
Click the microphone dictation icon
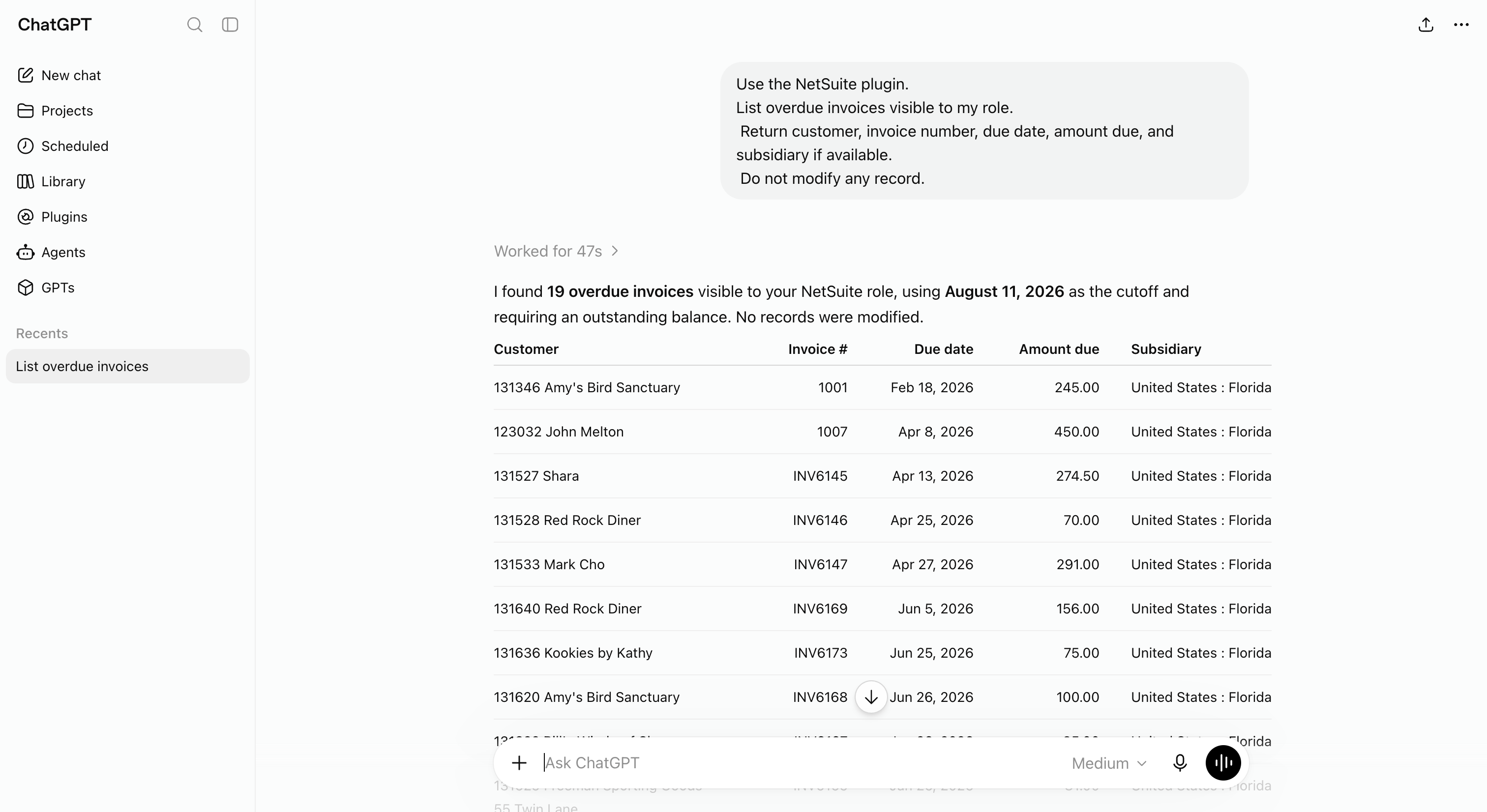[1180, 763]
